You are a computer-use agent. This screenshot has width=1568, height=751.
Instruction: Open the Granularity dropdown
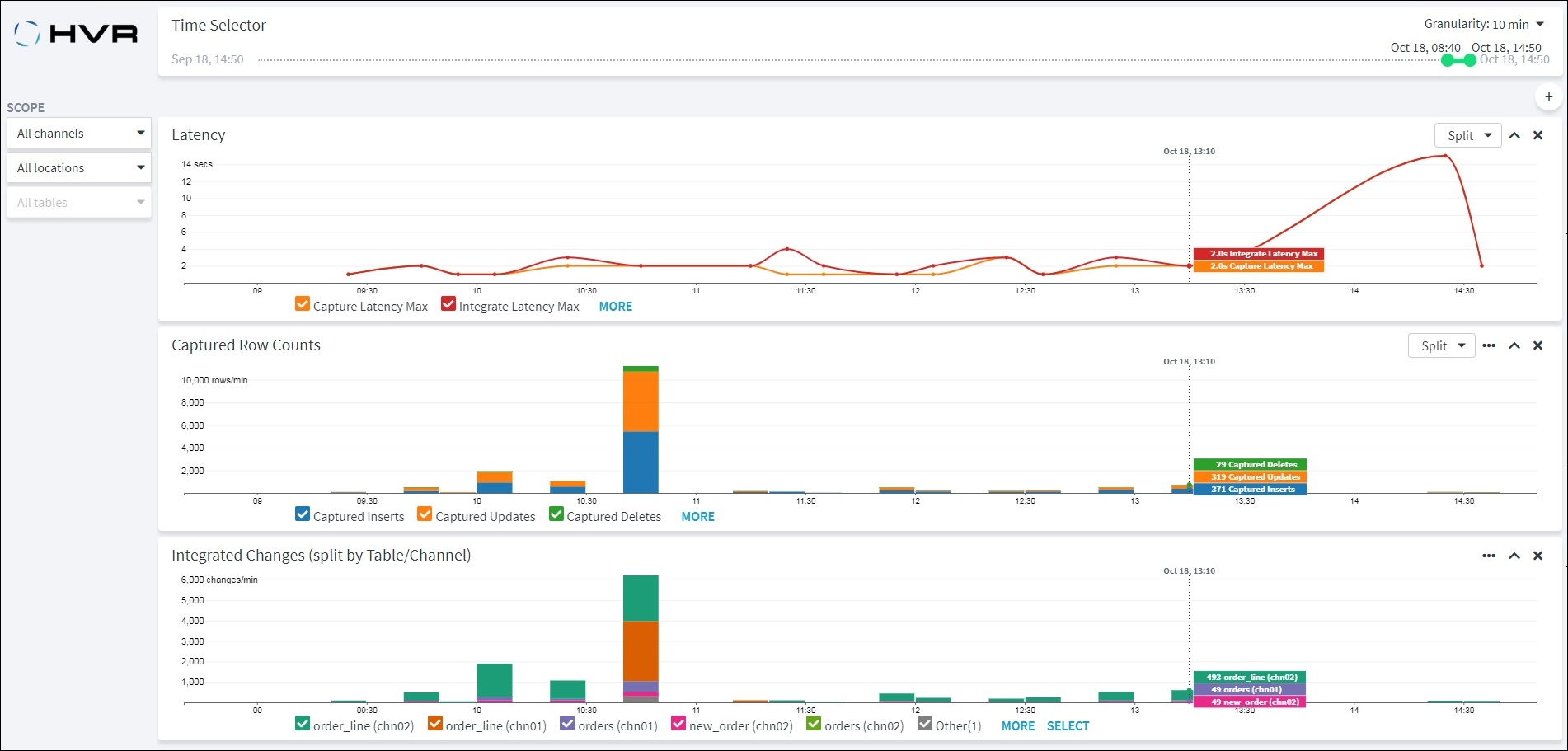coord(1518,24)
